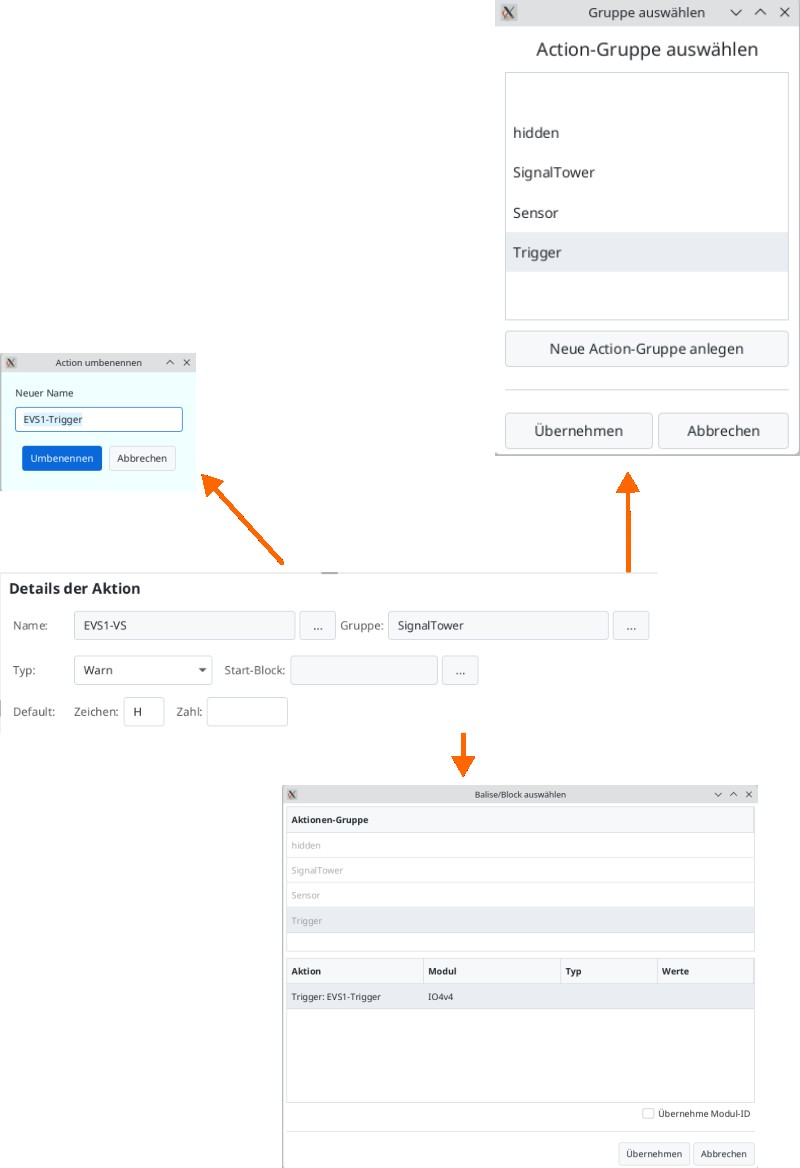This screenshot has height=1168, width=800.
Task: Maximize the Balise/Block auswählen window
Action: coord(734,795)
